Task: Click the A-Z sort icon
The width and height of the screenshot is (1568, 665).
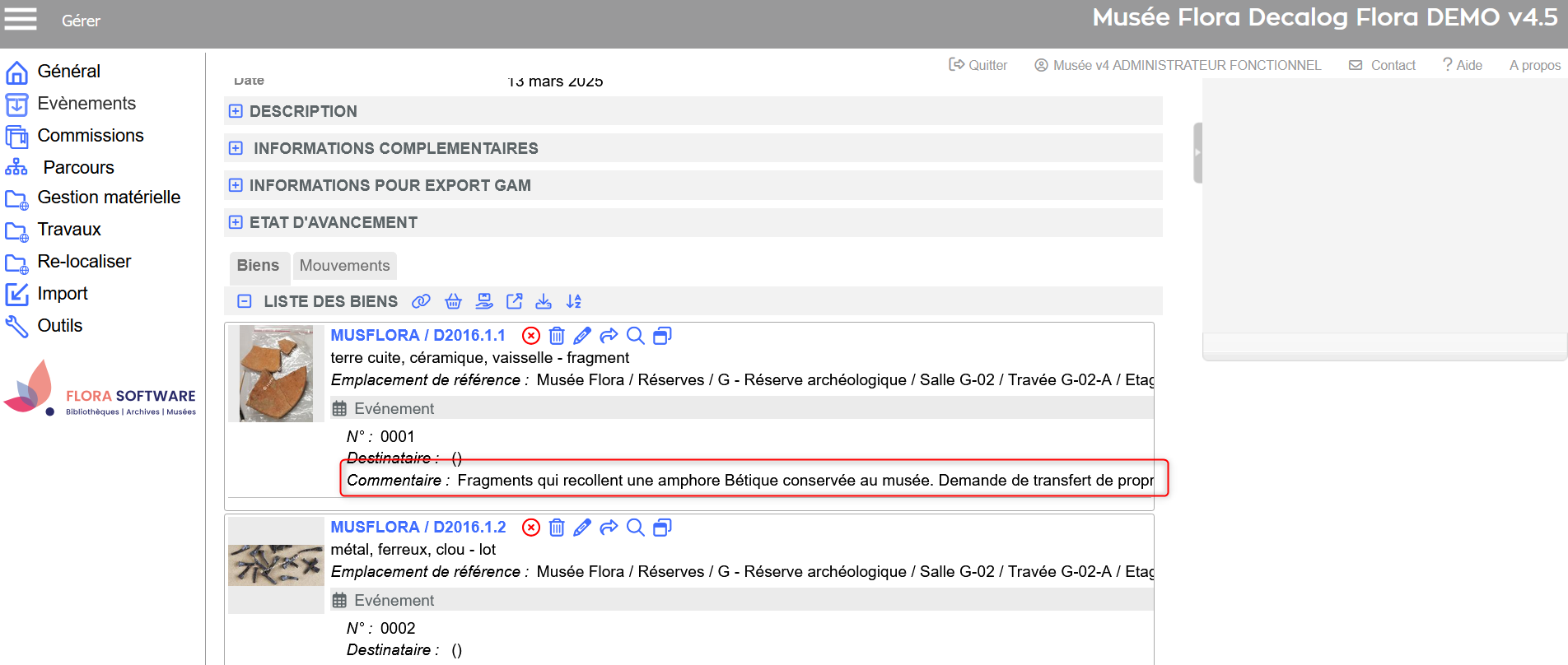Action: [x=574, y=301]
